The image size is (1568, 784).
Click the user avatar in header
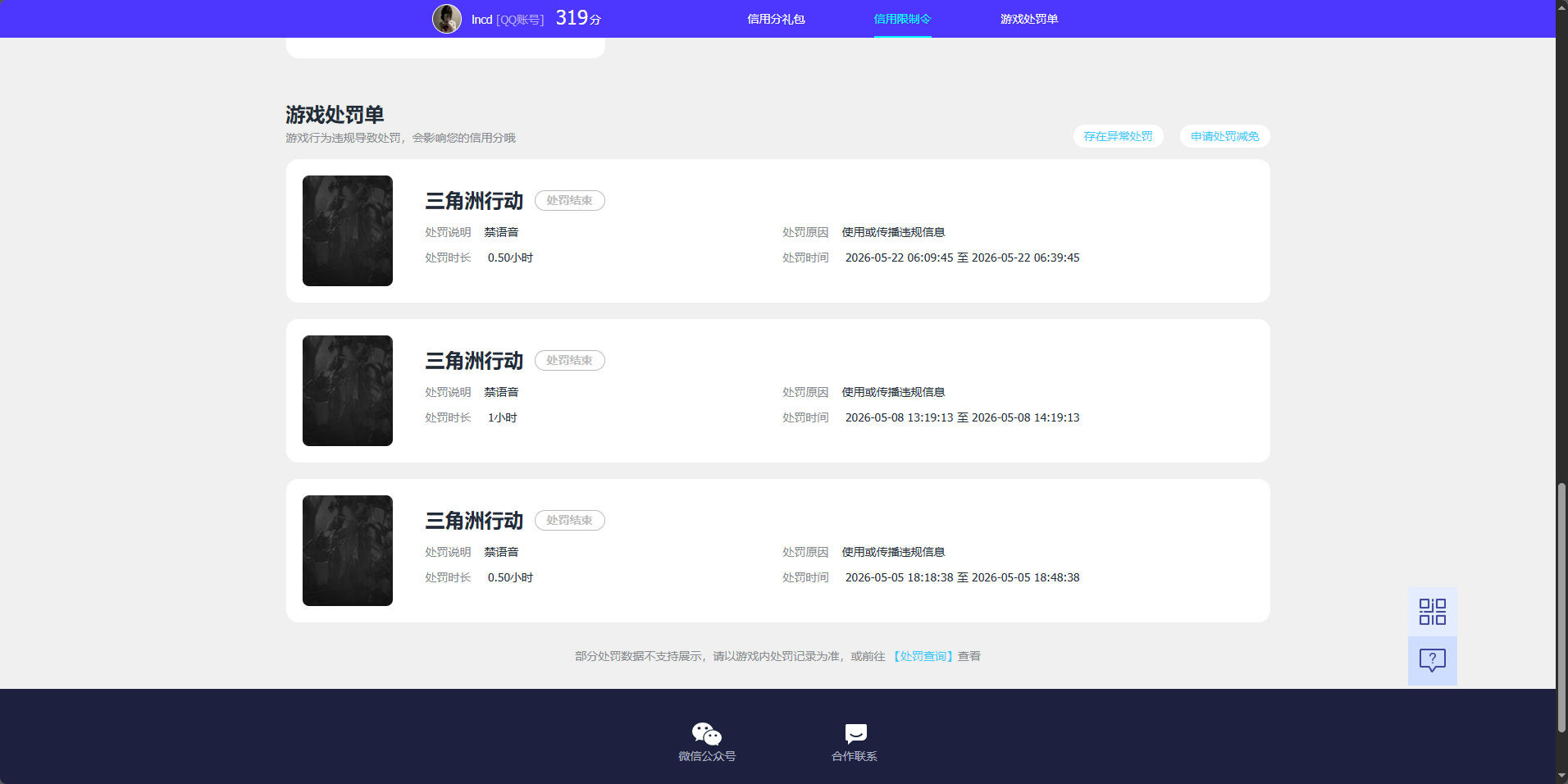coord(447,19)
